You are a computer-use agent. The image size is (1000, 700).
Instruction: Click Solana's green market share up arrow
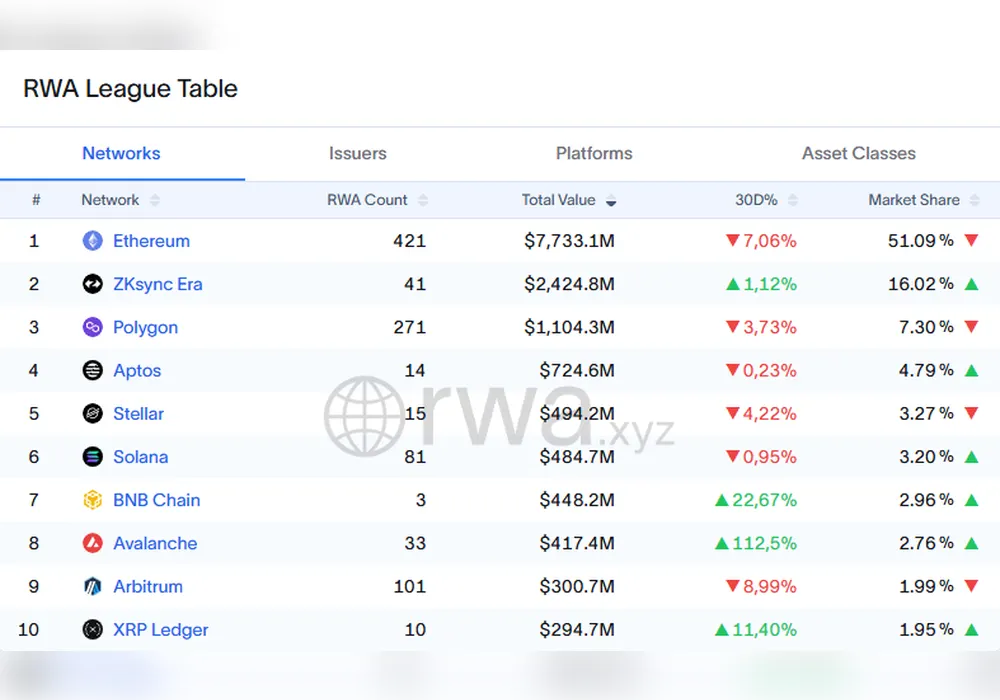[x=971, y=456]
